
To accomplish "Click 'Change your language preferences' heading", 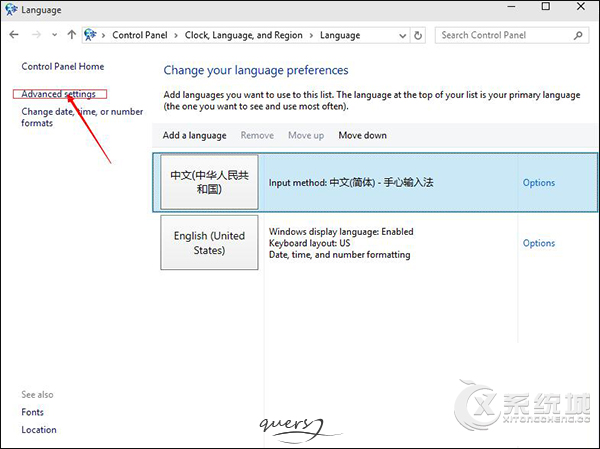I will click(x=256, y=70).
